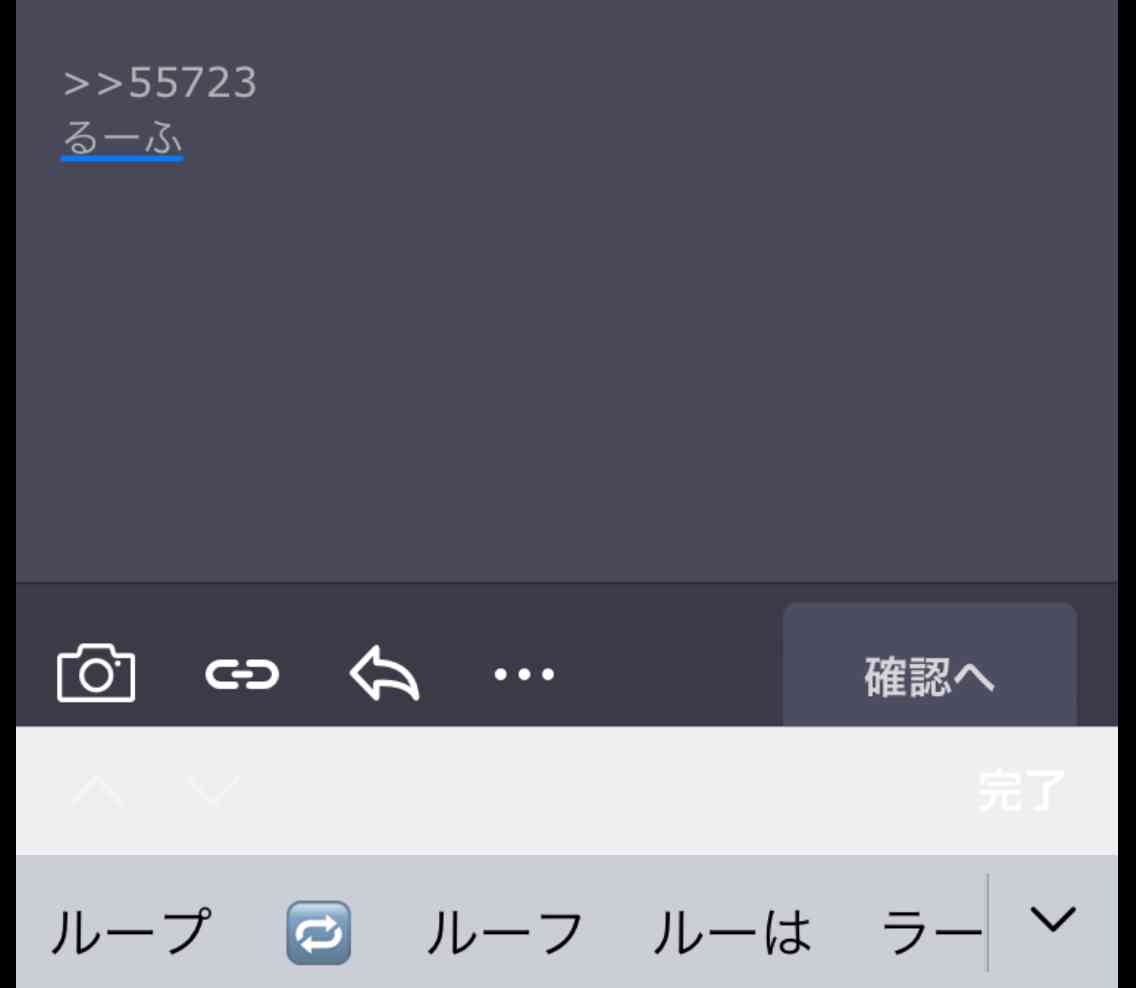Tap the camera icon to attach photo
Screen dimensions: 1136x988
coord(96,673)
